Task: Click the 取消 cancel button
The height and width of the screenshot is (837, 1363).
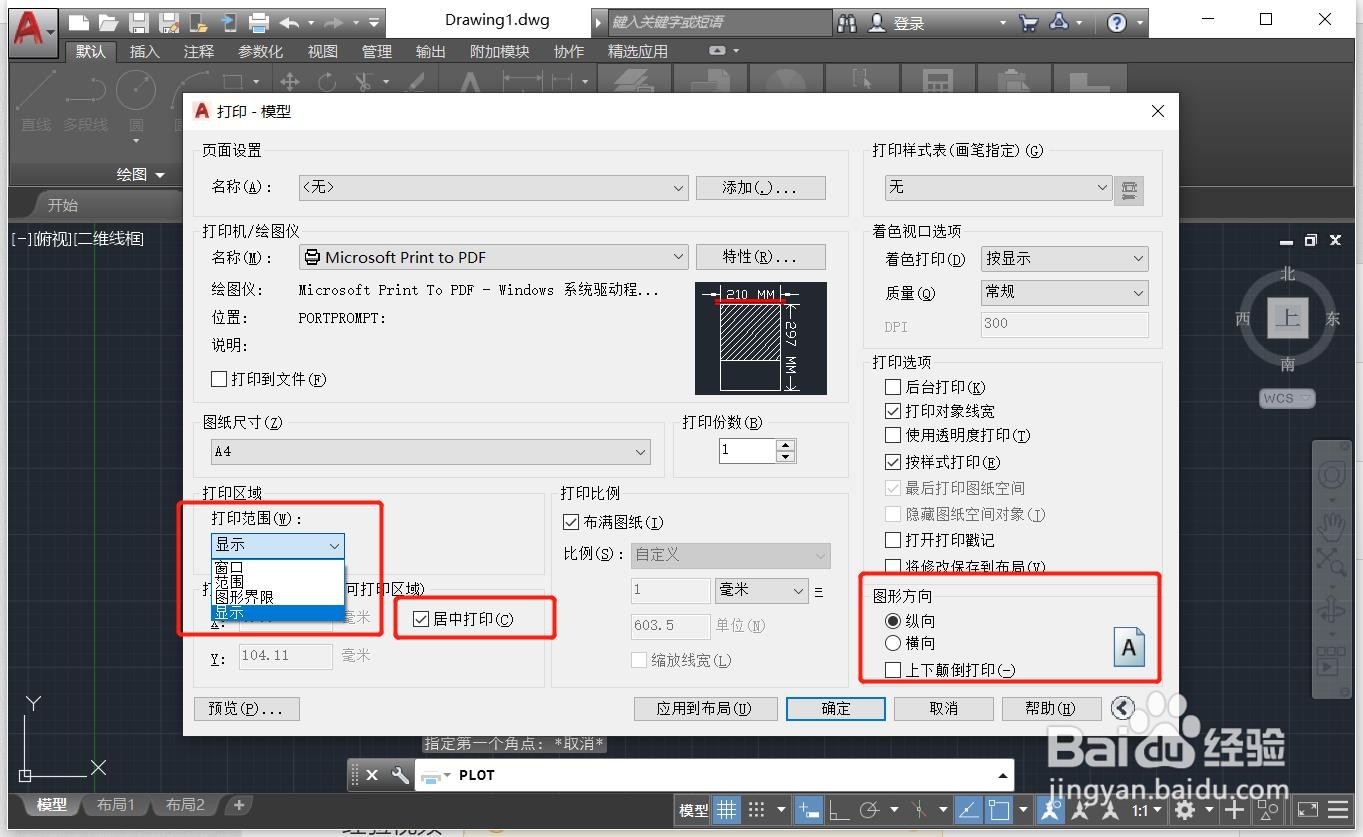Action: (943, 708)
